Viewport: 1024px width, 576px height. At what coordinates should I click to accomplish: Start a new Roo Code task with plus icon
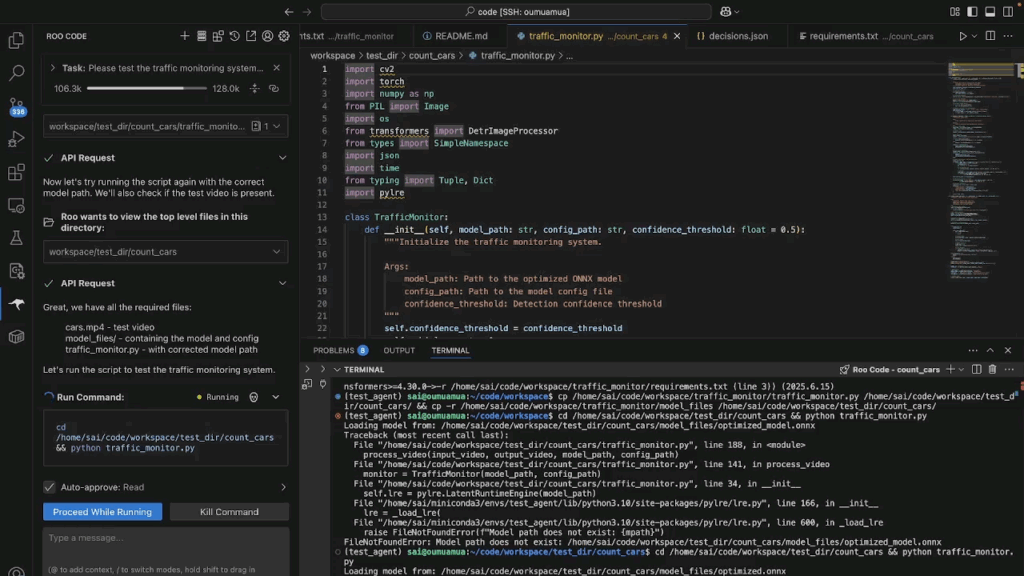(x=185, y=36)
